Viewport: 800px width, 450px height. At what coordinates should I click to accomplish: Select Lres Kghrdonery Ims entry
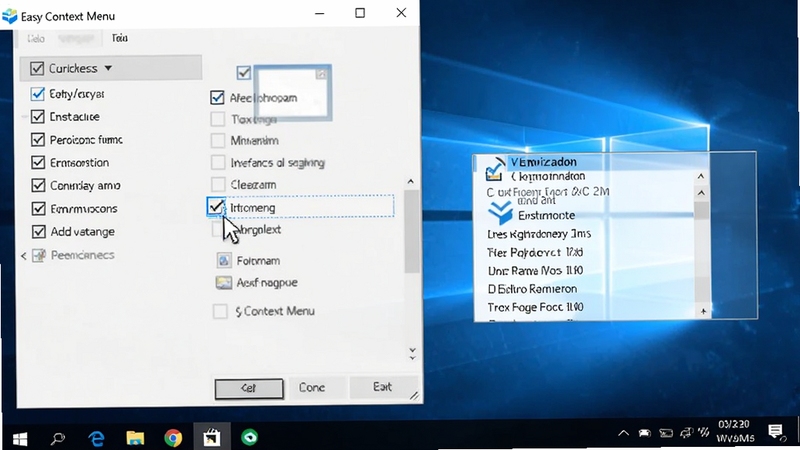[x=539, y=234]
